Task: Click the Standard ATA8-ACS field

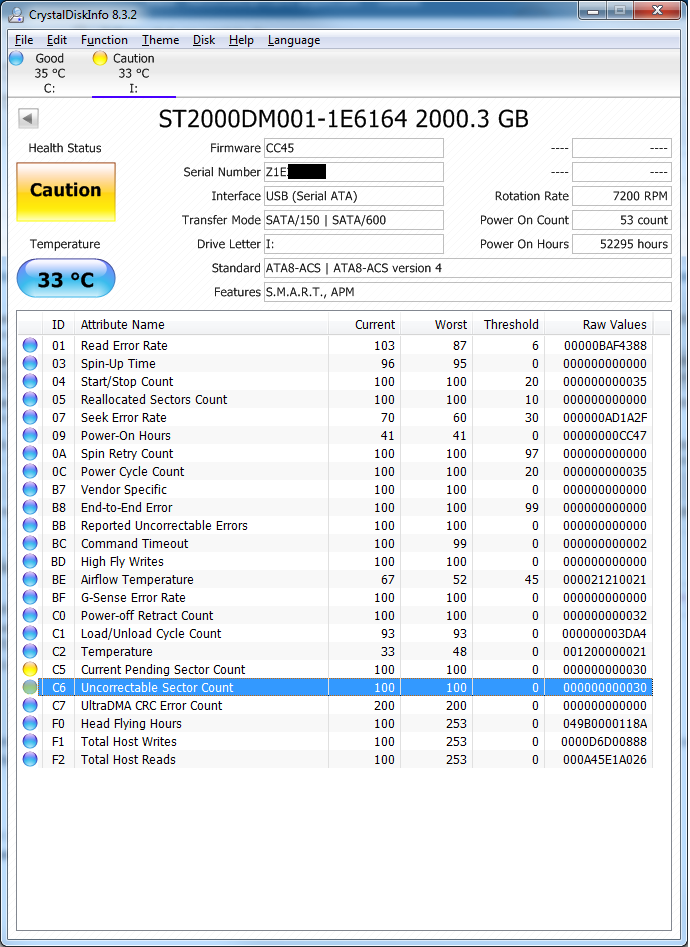Action: pyautogui.click(x=468, y=268)
